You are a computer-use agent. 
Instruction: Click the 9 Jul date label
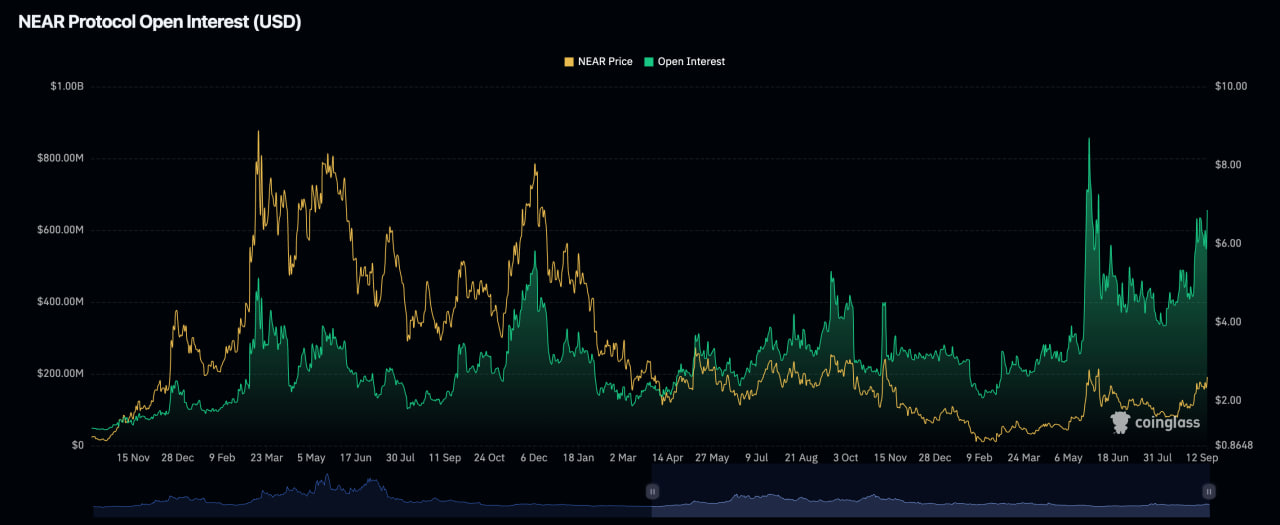coord(756,458)
